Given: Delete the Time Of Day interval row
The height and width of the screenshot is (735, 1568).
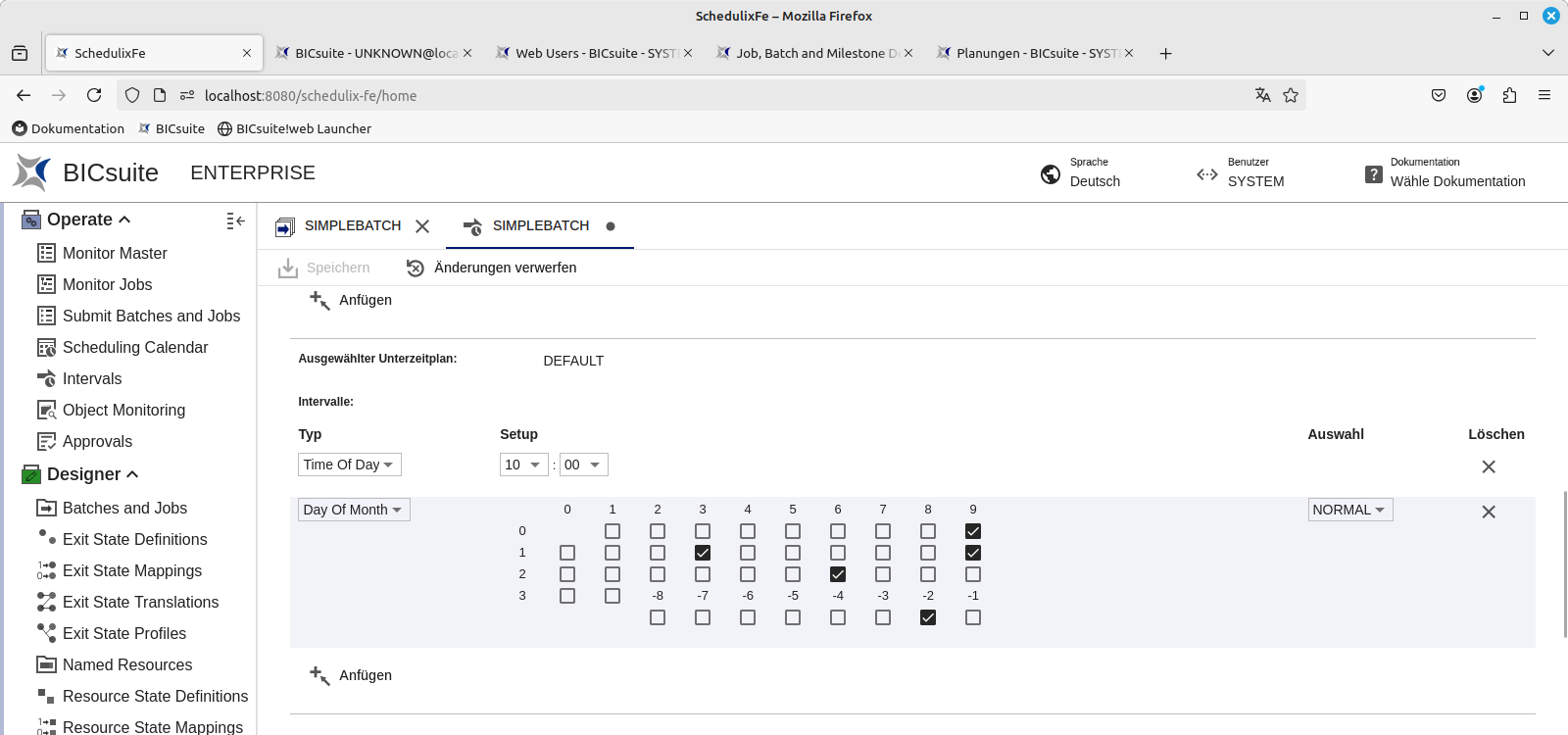Looking at the screenshot, I should click(x=1488, y=466).
